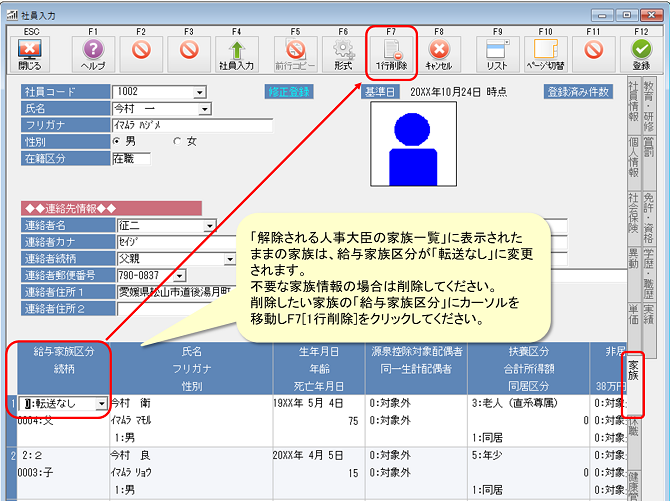Viewport: 670px width, 501px height.
Task: Click the 登録済み件数 button
Action: pos(577,91)
